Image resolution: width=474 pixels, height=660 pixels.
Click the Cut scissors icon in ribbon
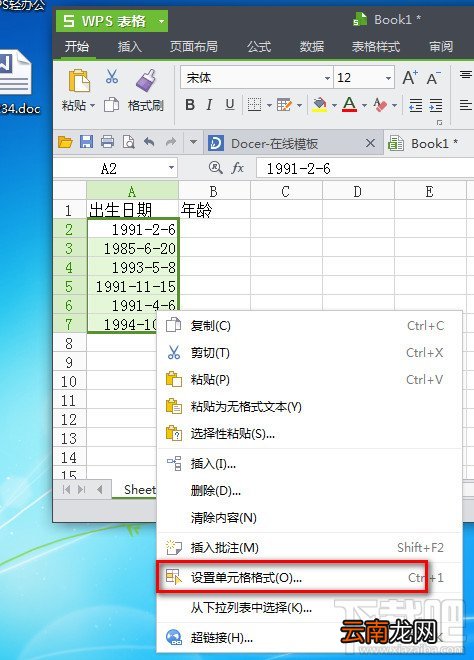(x=112, y=77)
